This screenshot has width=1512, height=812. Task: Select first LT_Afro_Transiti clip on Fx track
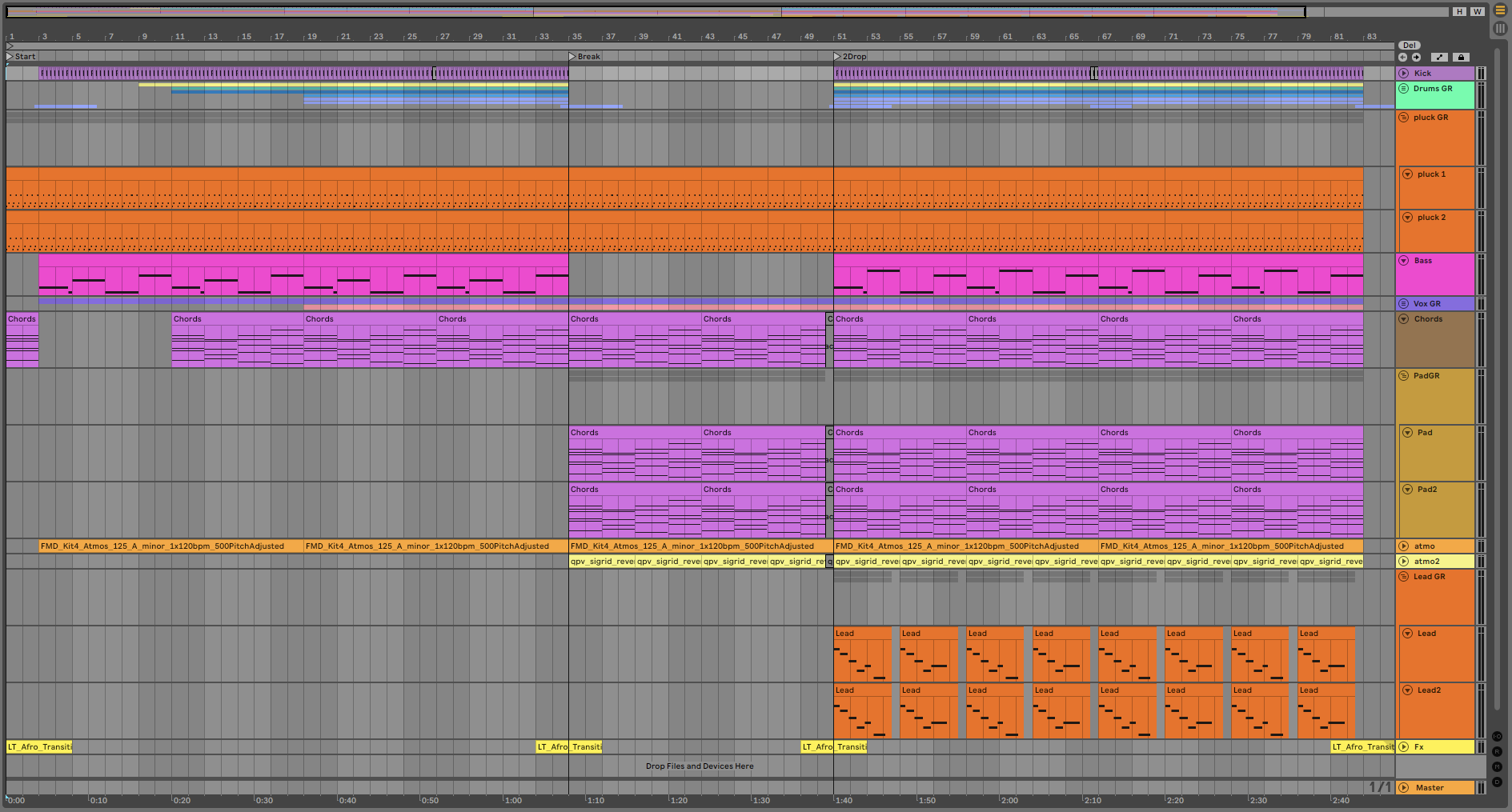click(39, 746)
